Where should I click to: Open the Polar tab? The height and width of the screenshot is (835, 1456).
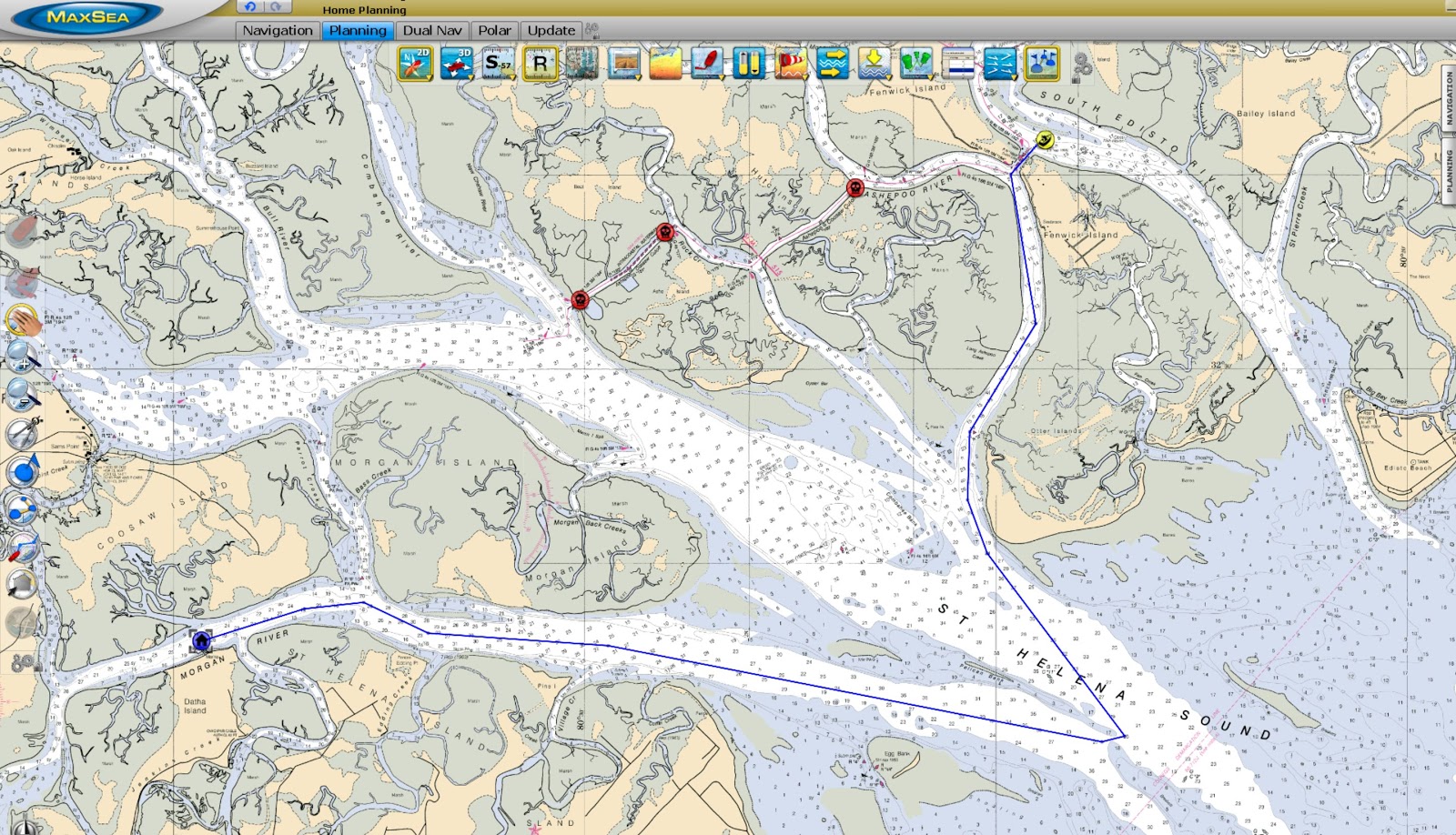pos(494,30)
